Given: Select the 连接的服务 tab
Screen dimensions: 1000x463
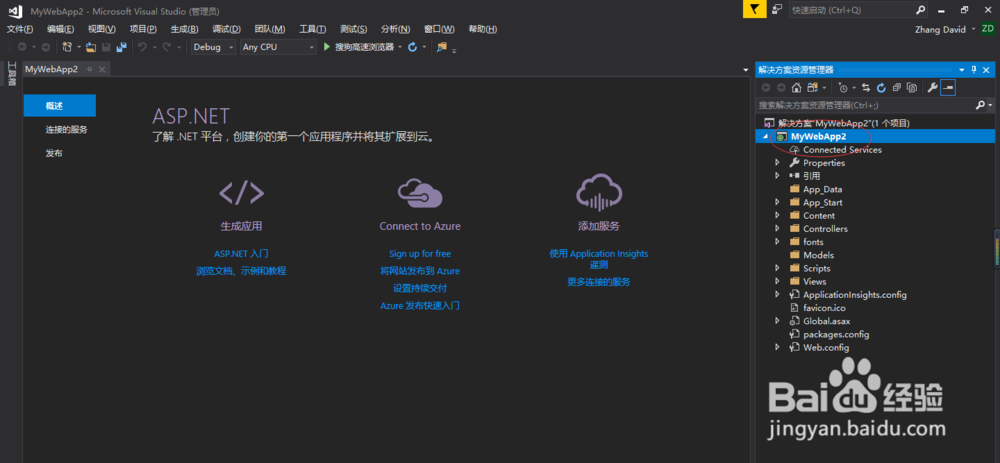Looking at the screenshot, I should pos(66,129).
